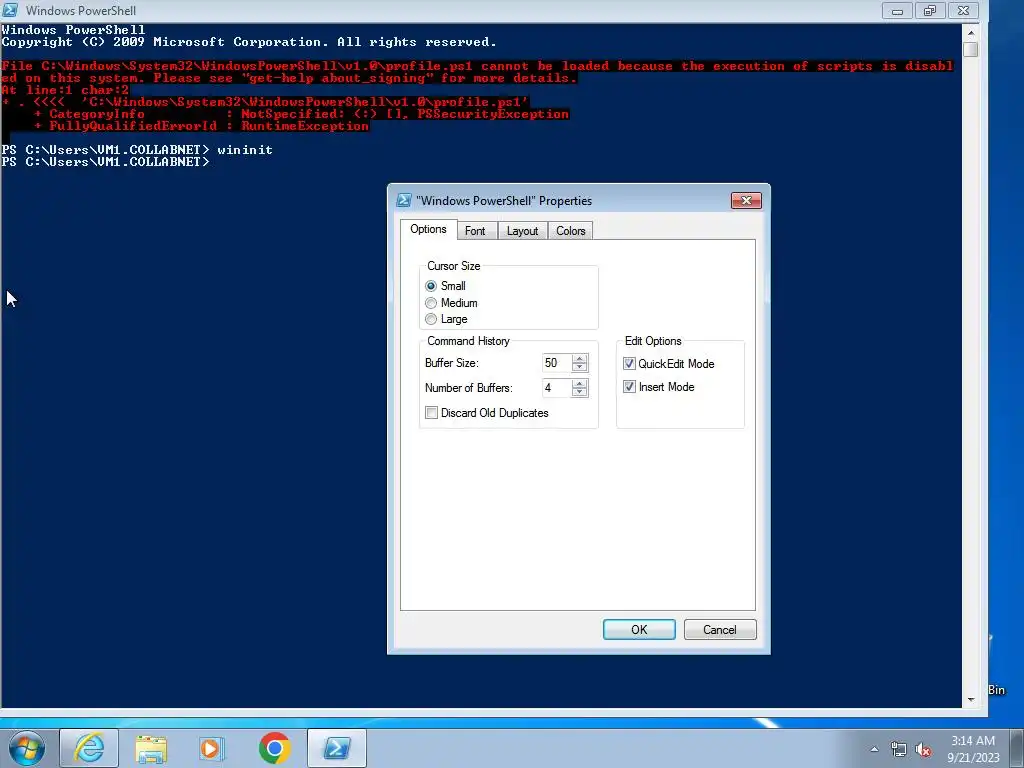This screenshot has width=1024, height=768.
Task: Close the Windows PowerShell window
Action: pos(963,10)
